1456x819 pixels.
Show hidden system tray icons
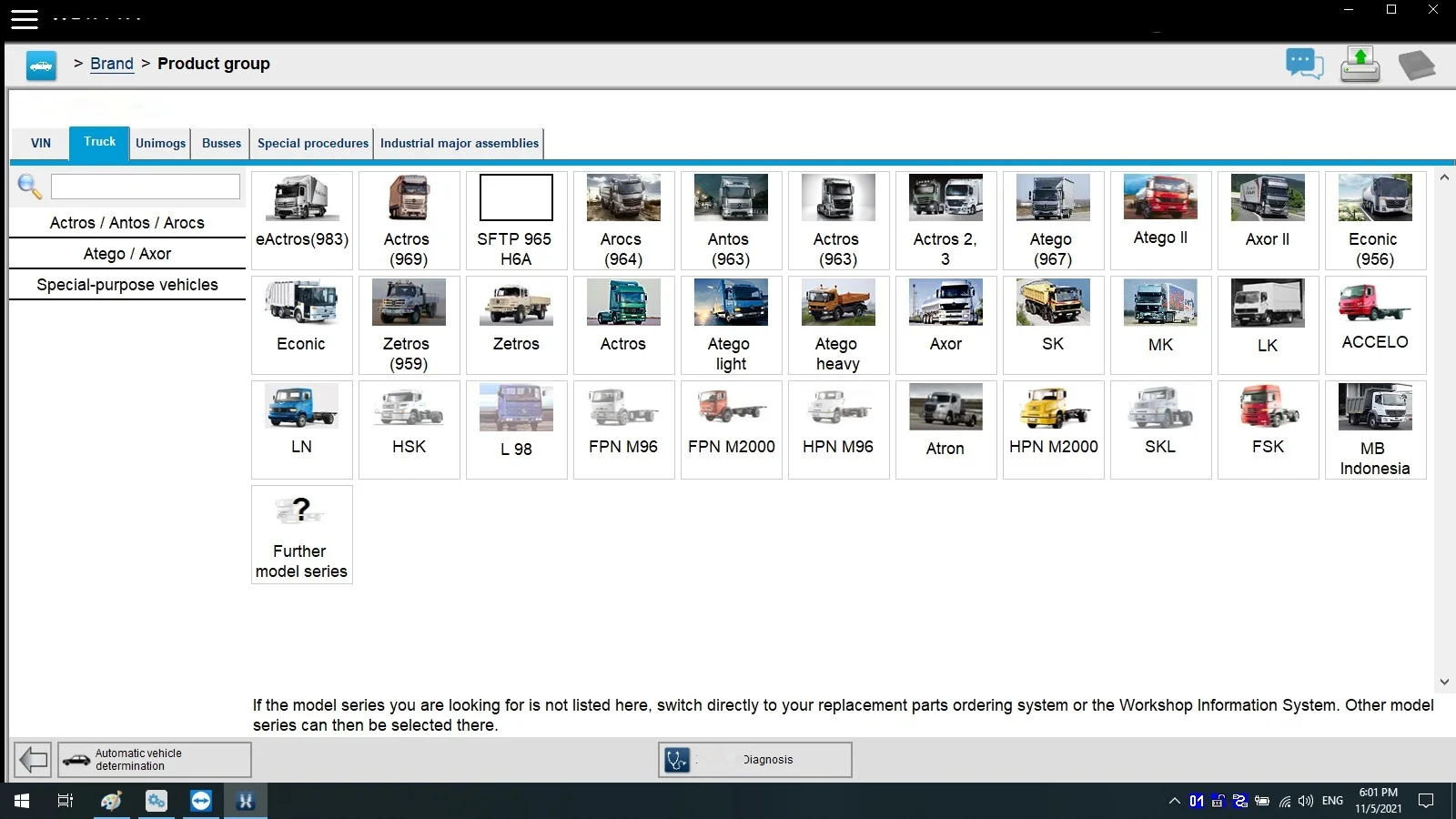point(1174,801)
